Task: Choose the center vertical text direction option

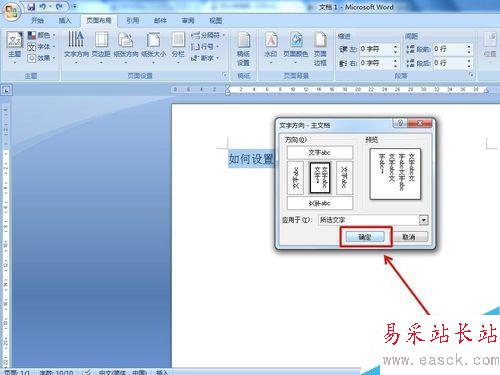Action: click(x=320, y=178)
